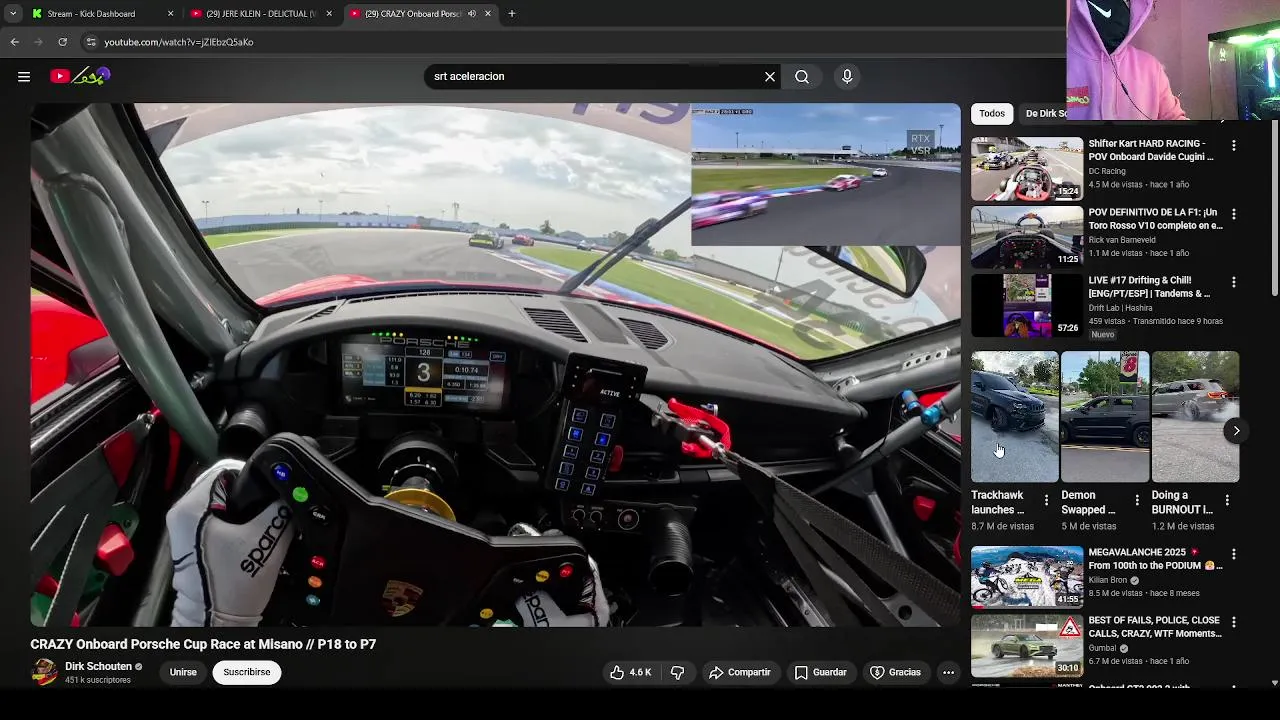Open options menu for BEST OF FAILS
This screenshot has width=1280, height=720.
tap(1233, 622)
